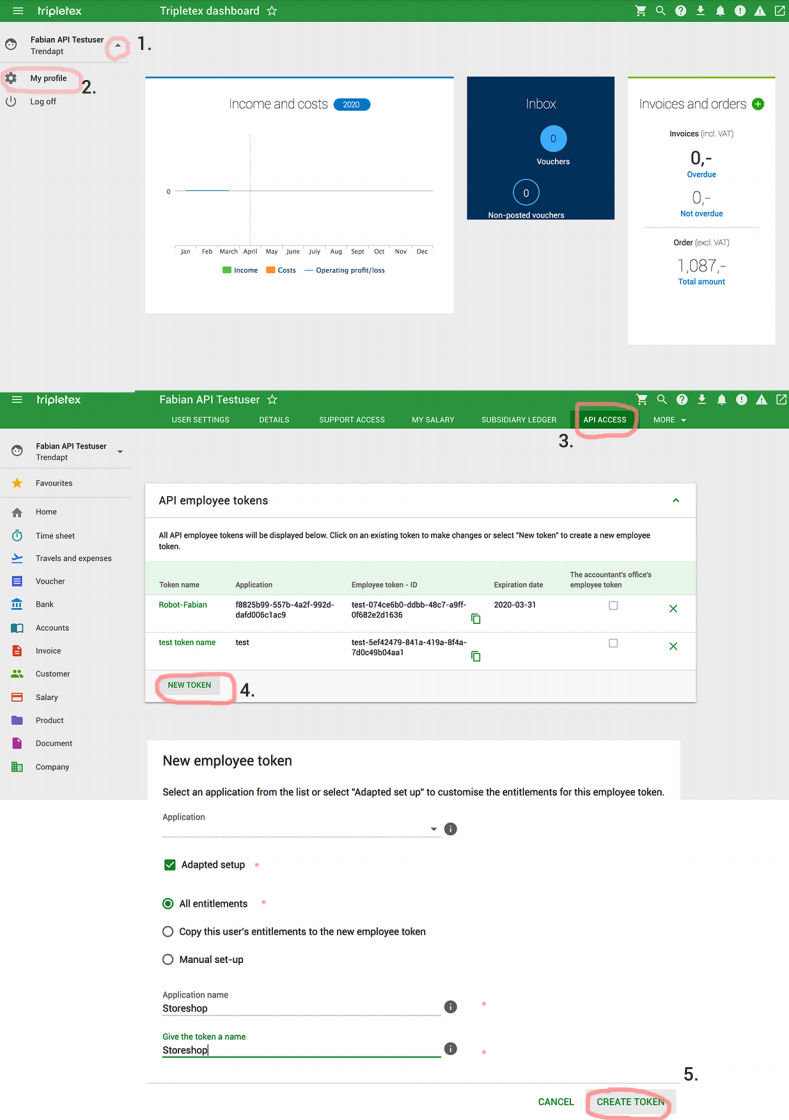Click the 2020 year pill on chart
Screen dimensions: 789x1120
pos(351,104)
